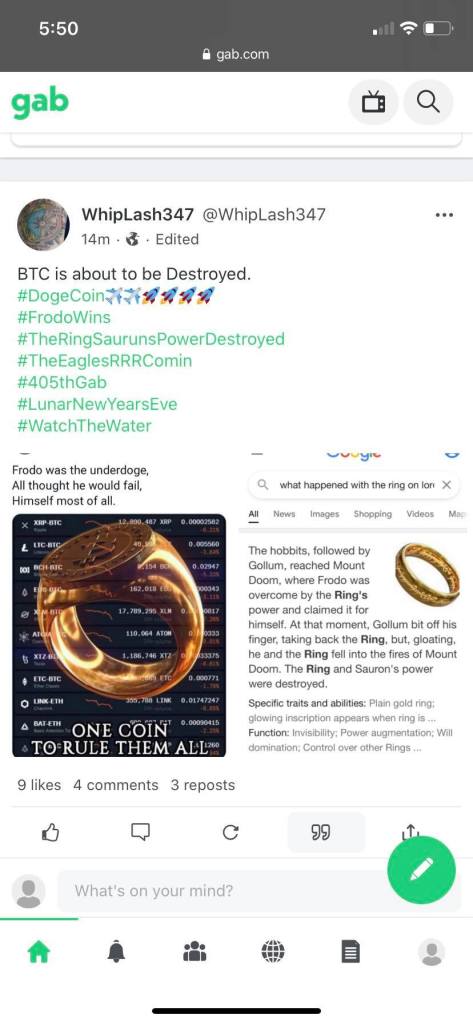Quote the post with quotation icon
Screen dimensions: 473x1023
pos(320,832)
